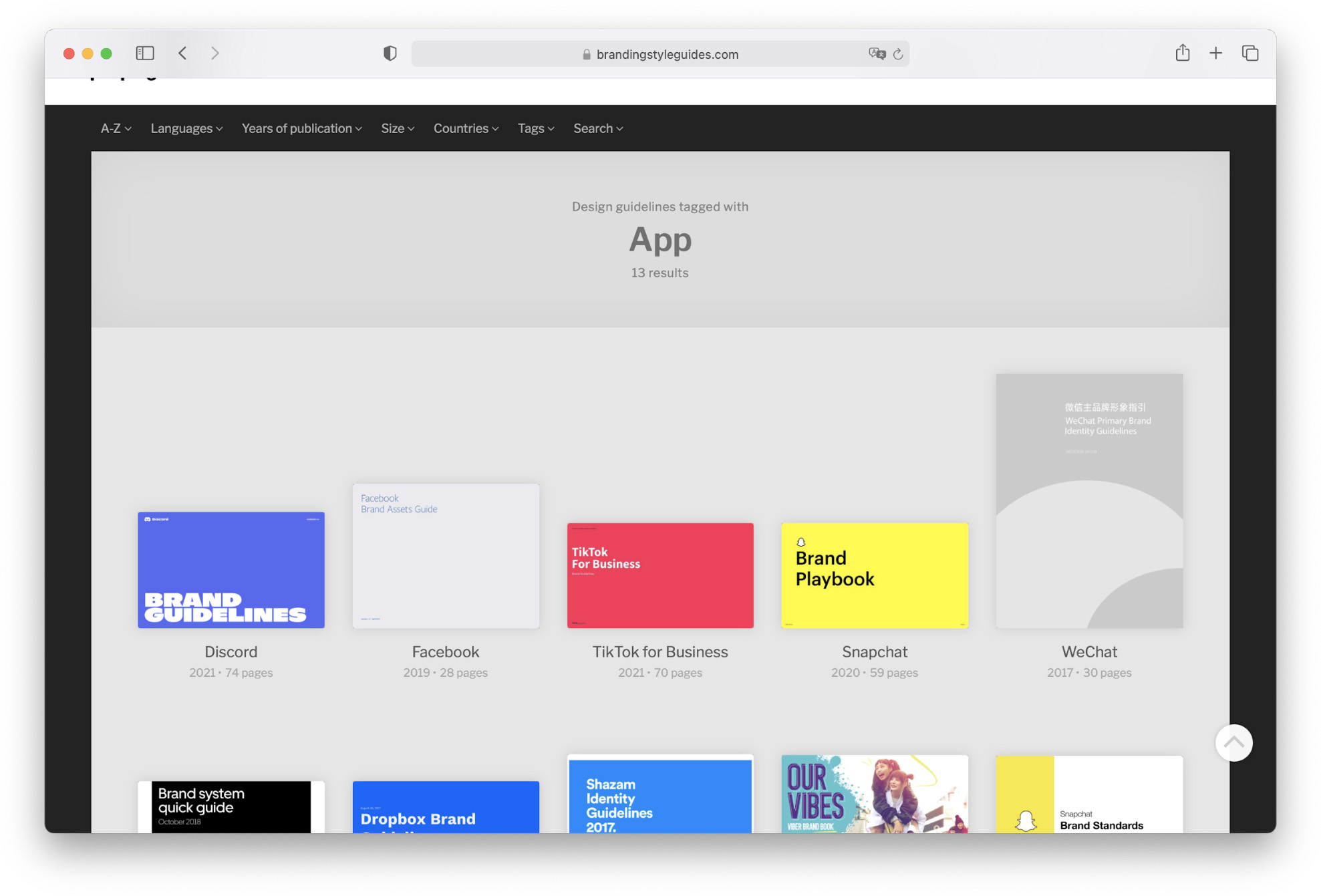Expand the A-Z dropdown
Screen dimensions: 1321x896
point(116,128)
